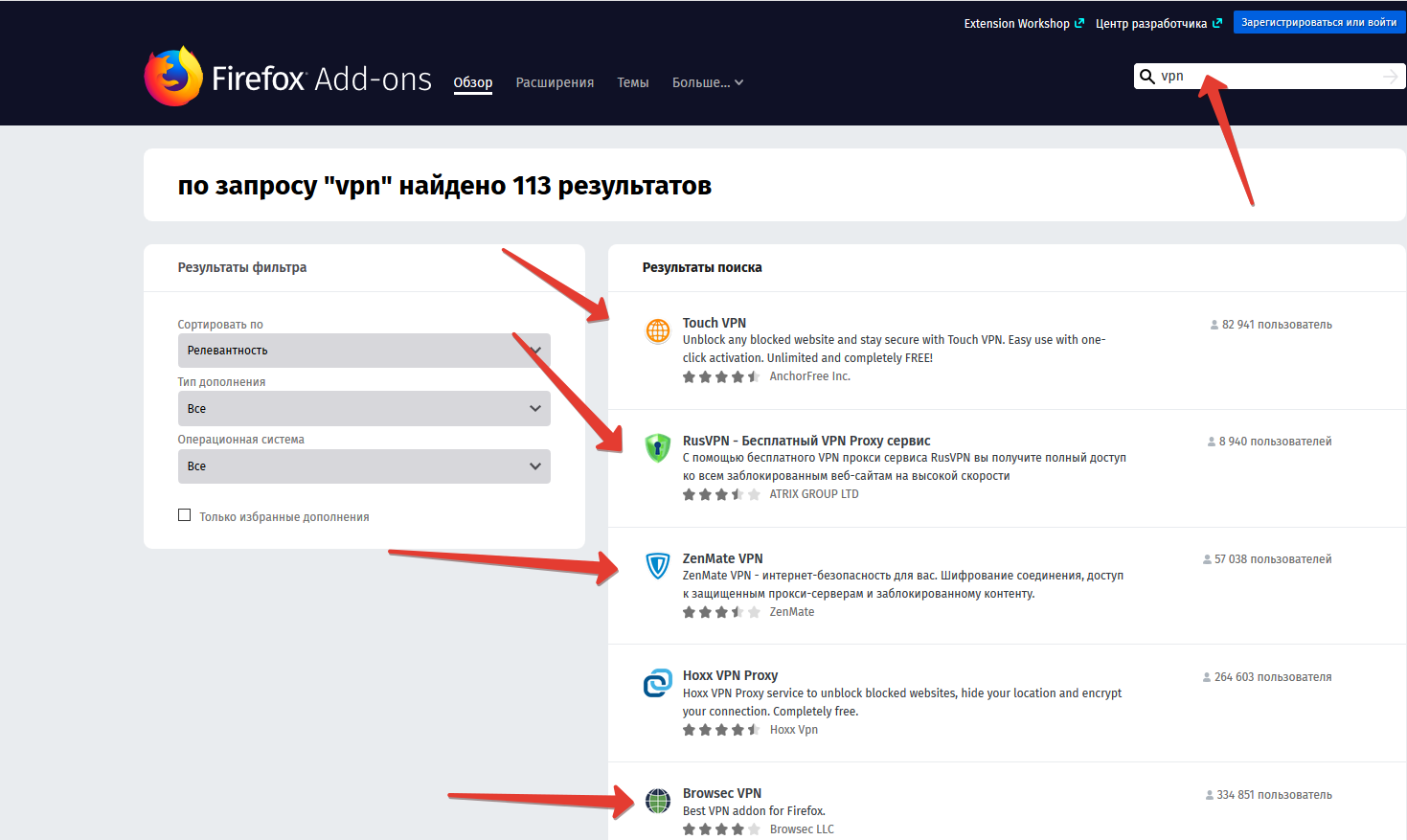
Task: Click ATRIX GROUP LTD author name
Action: click(x=814, y=494)
